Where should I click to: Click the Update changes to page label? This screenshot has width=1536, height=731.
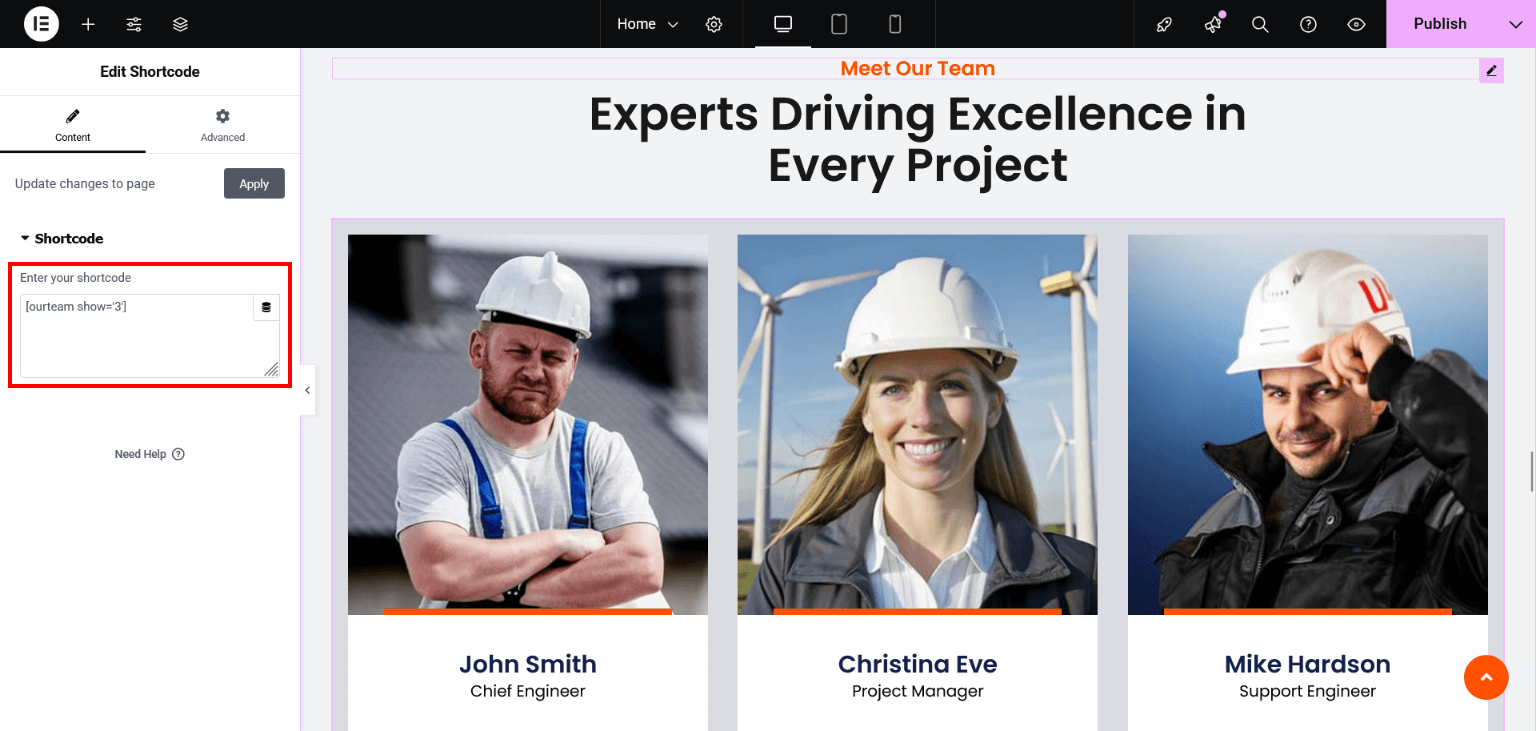click(85, 184)
